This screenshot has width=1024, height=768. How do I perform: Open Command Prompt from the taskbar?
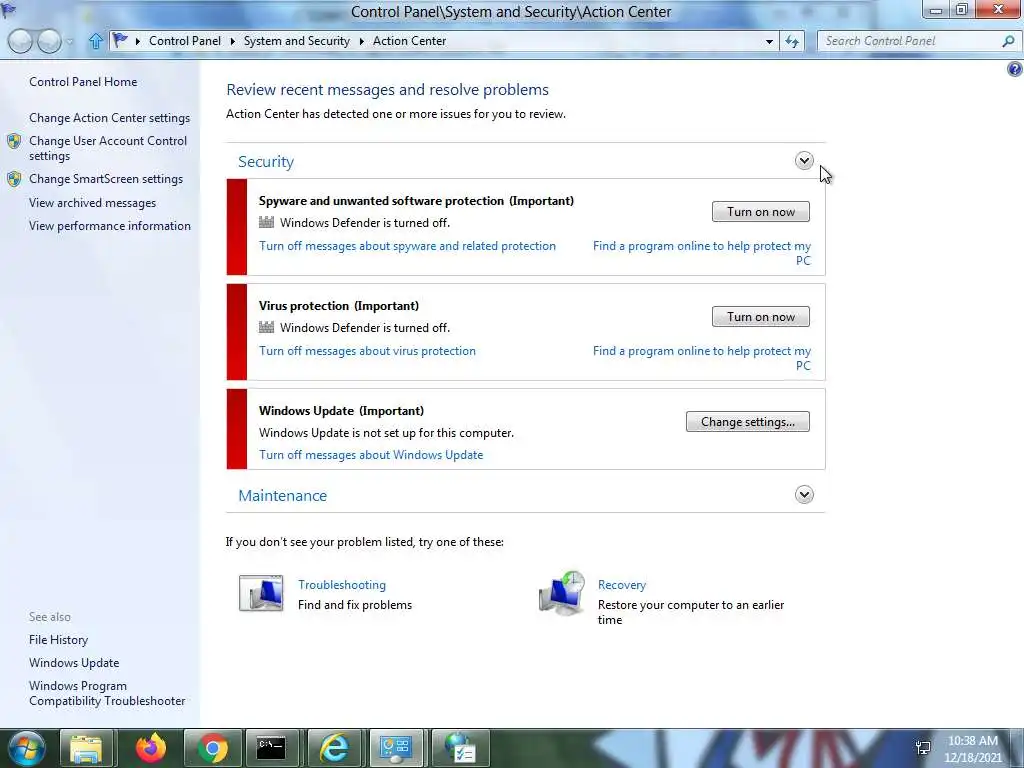click(271, 748)
